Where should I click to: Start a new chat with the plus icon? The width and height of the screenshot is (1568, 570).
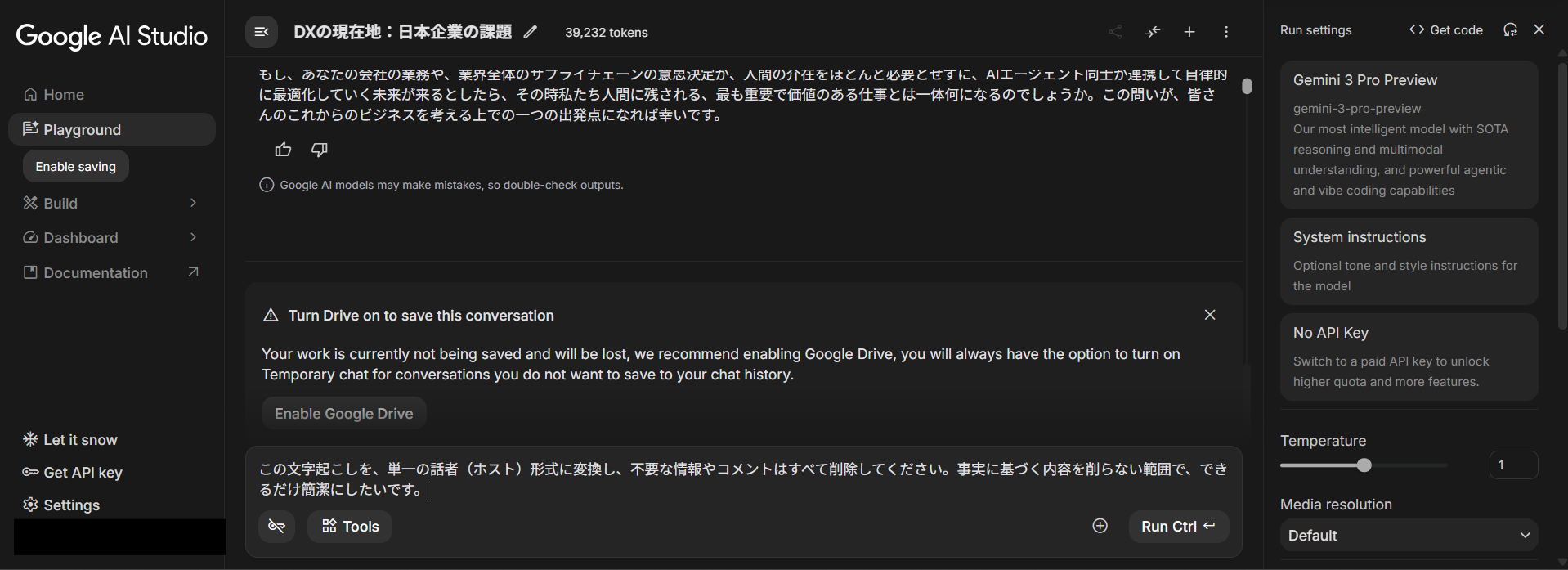[1189, 32]
